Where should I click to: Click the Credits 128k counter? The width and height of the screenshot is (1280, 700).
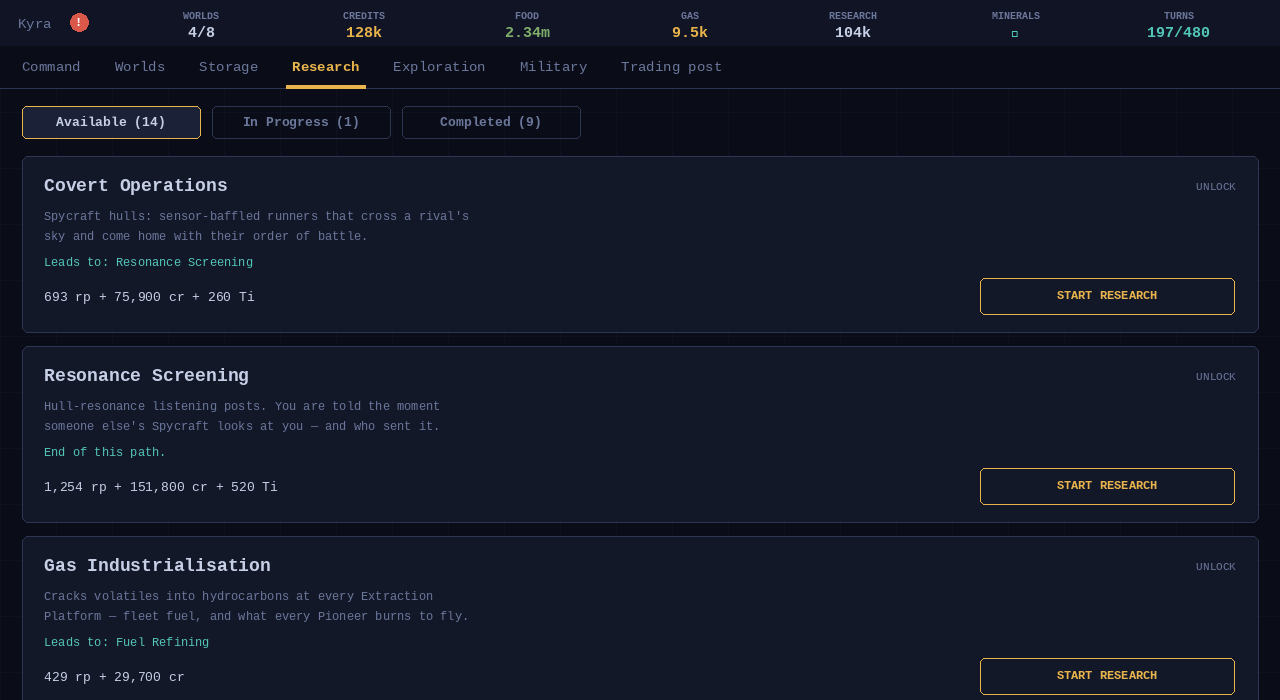coord(364,25)
